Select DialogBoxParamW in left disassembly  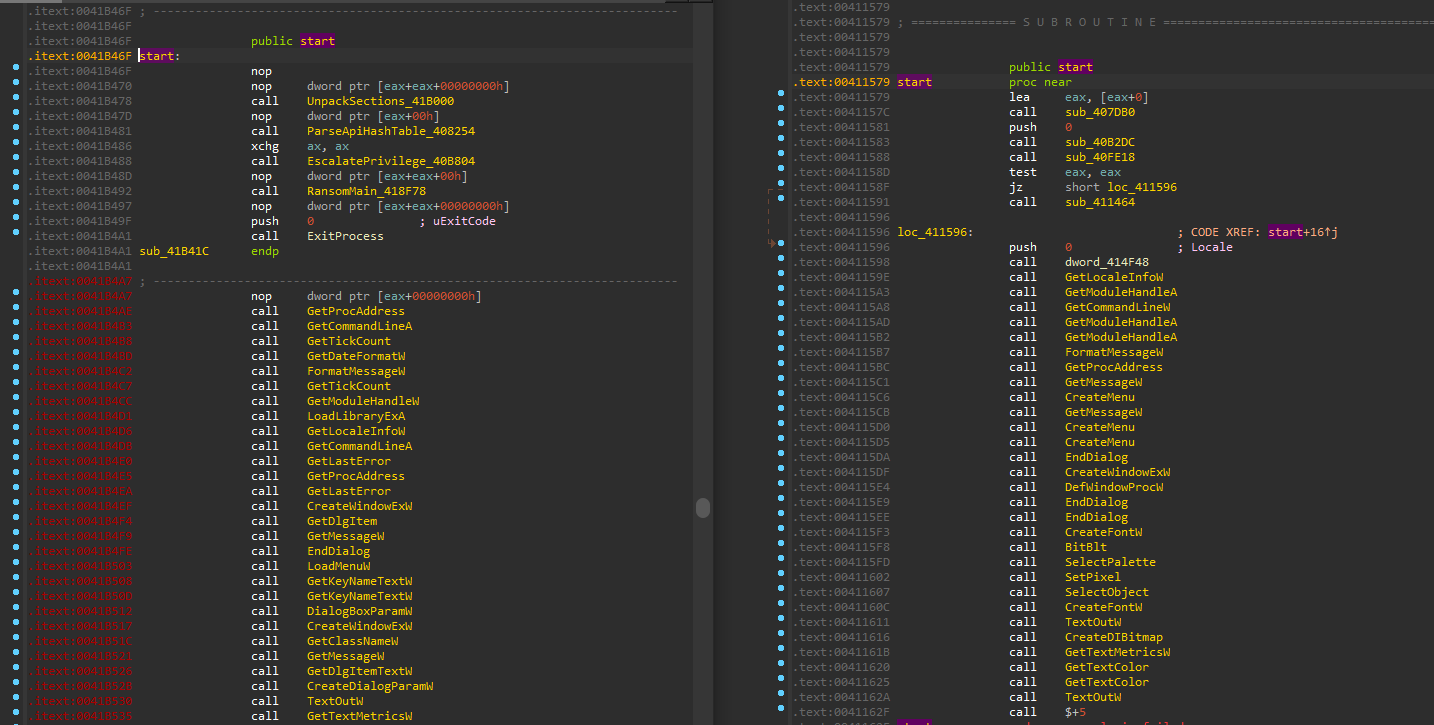click(x=359, y=611)
